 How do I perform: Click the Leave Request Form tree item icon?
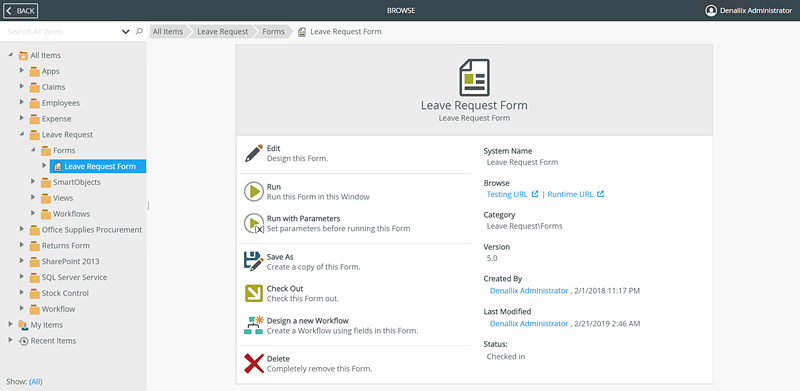point(58,166)
